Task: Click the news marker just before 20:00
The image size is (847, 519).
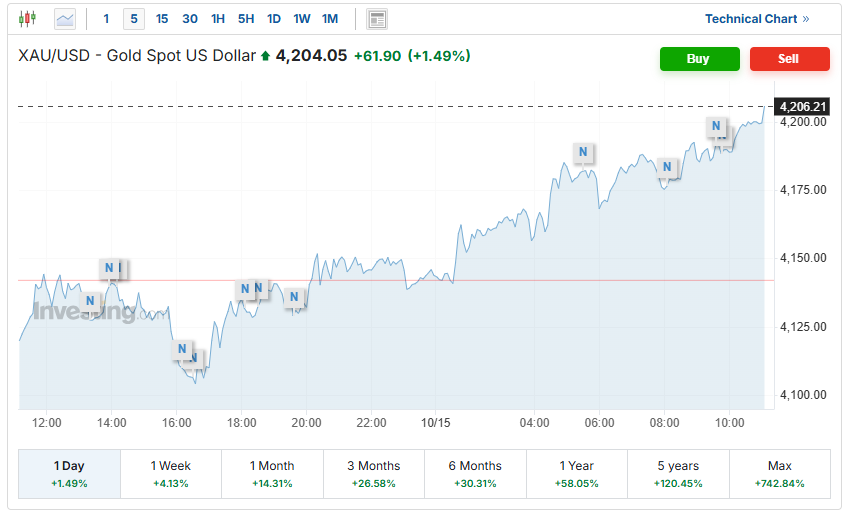Action: click(294, 296)
